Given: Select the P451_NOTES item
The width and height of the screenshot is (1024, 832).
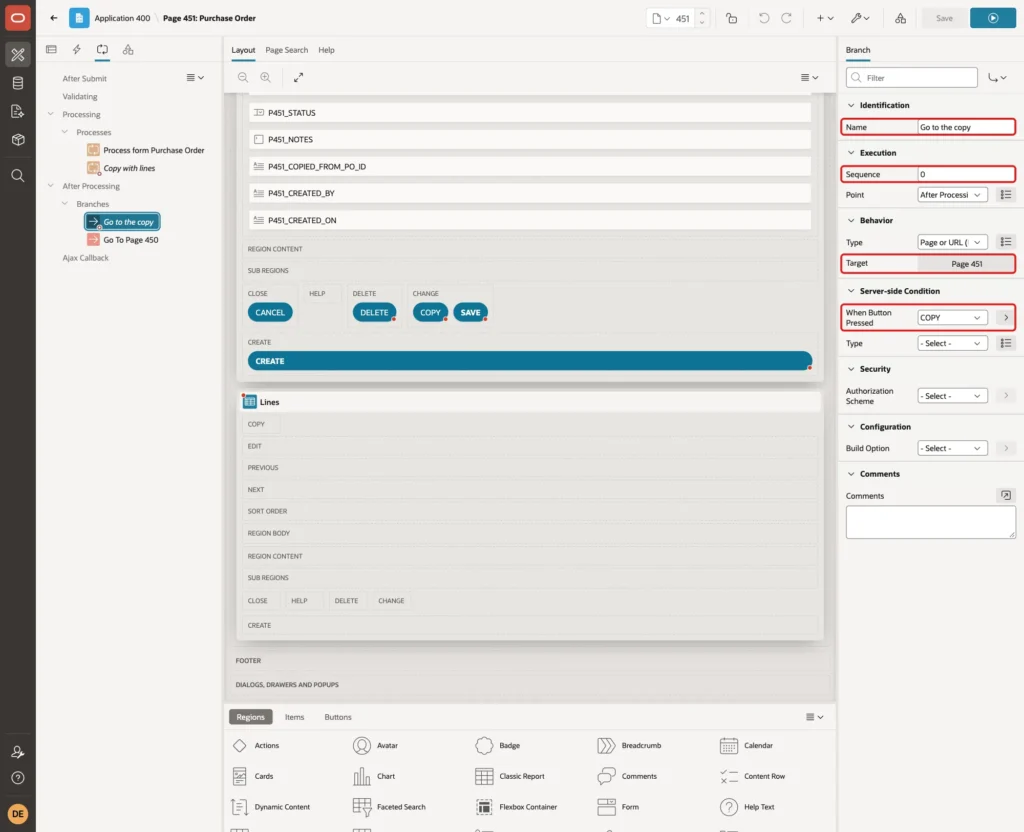Looking at the screenshot, I should point(530,139).
